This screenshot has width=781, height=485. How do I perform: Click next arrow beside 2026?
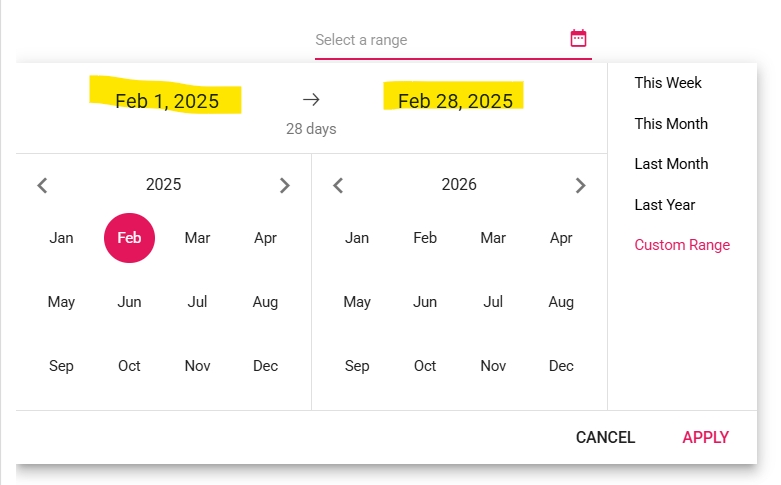(580, 185)
